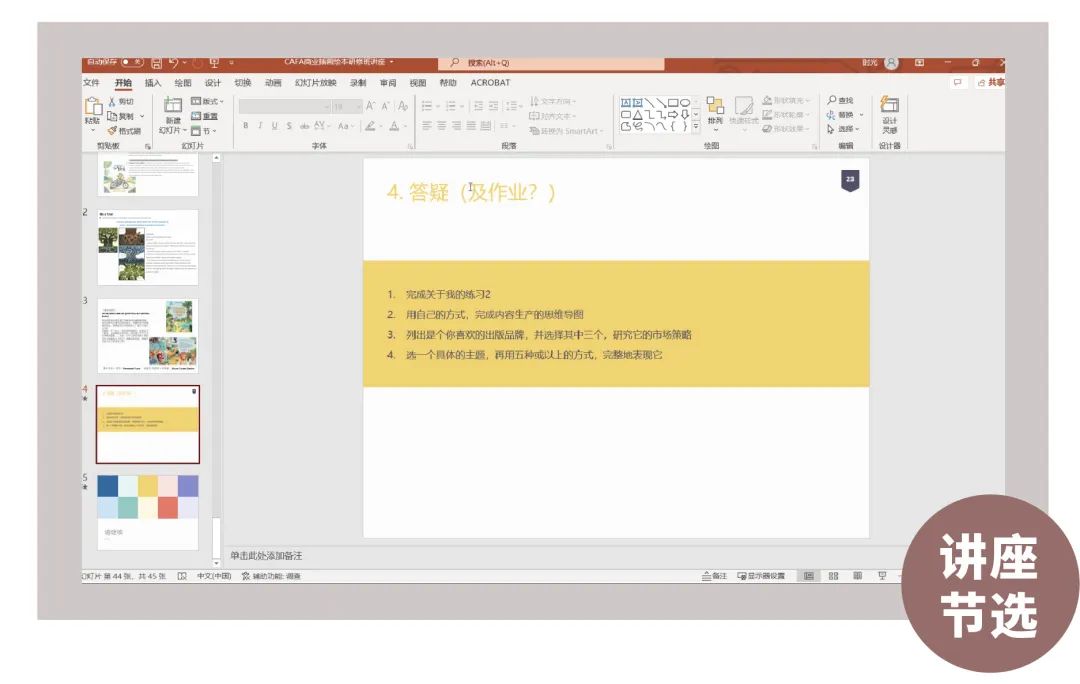Open the Arrange (排列) tool
1080x684 pixels.
[715, 108]
